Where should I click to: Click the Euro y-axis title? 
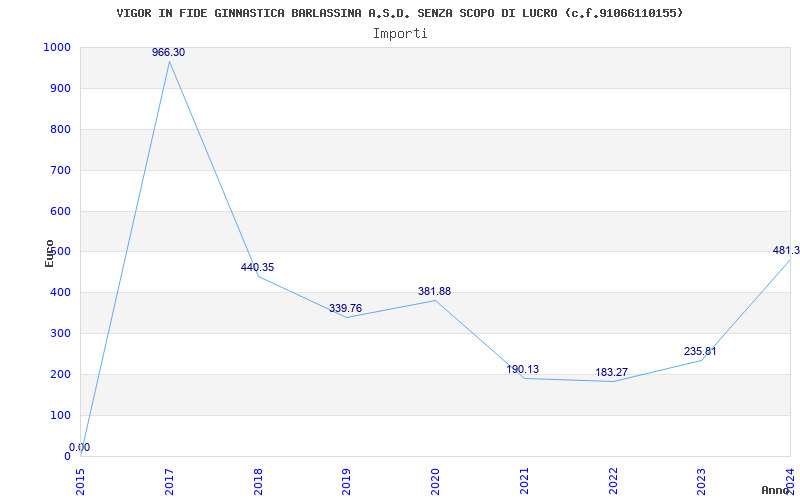click(49, 253)
